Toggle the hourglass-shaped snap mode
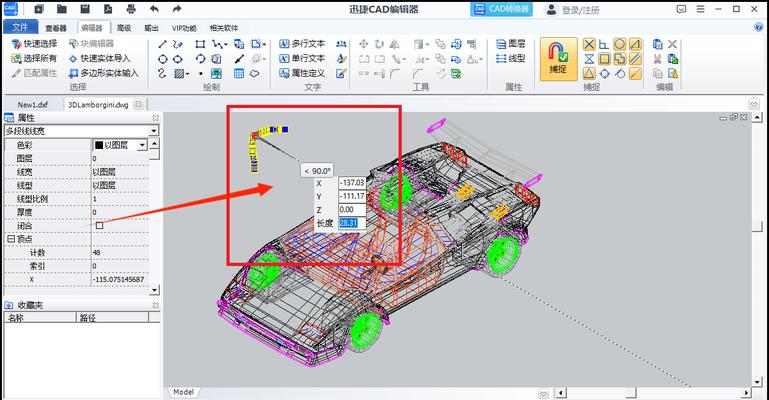 (x=589, y=59)
